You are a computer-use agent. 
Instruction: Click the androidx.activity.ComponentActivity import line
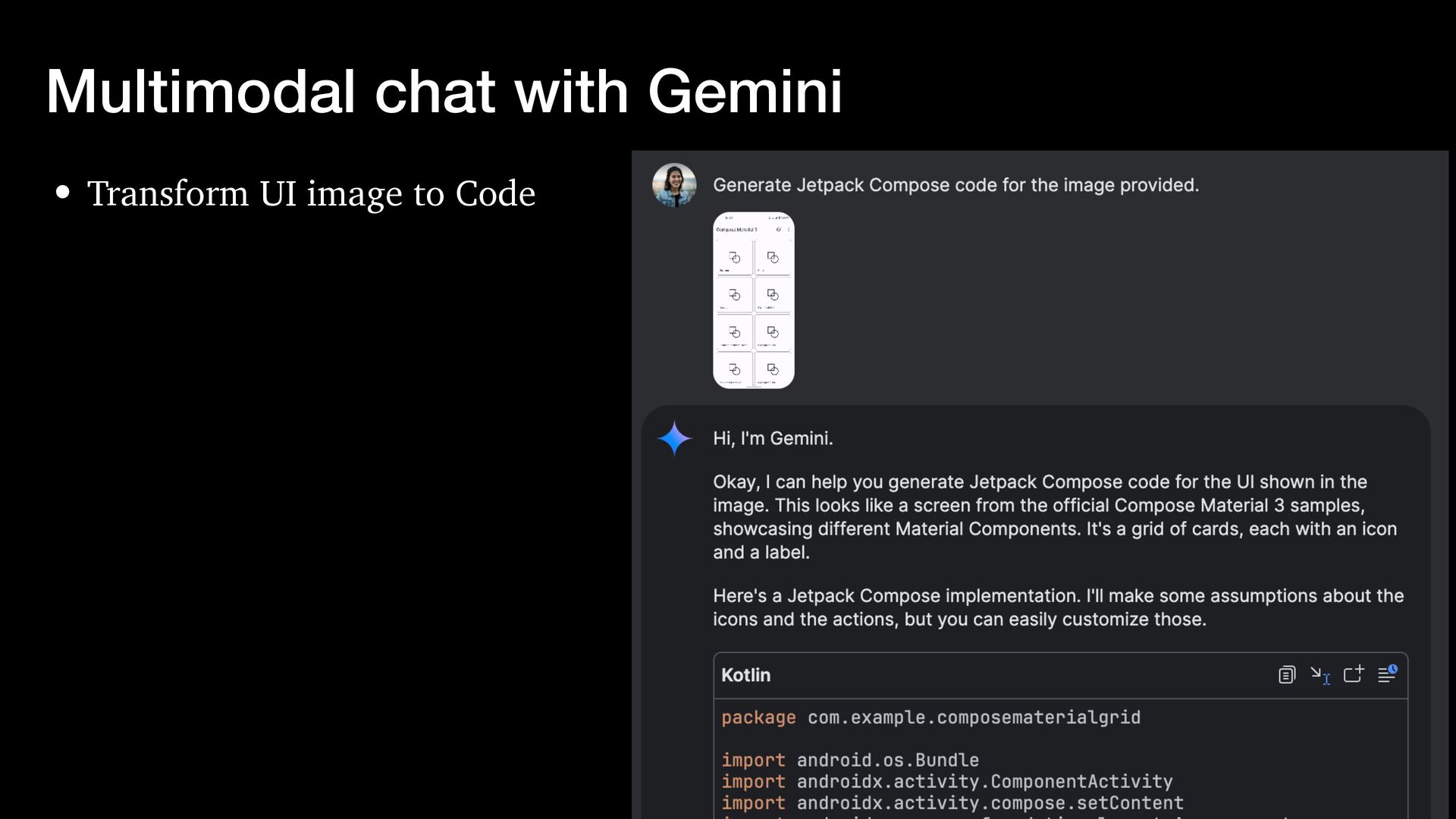pos(947,781)
